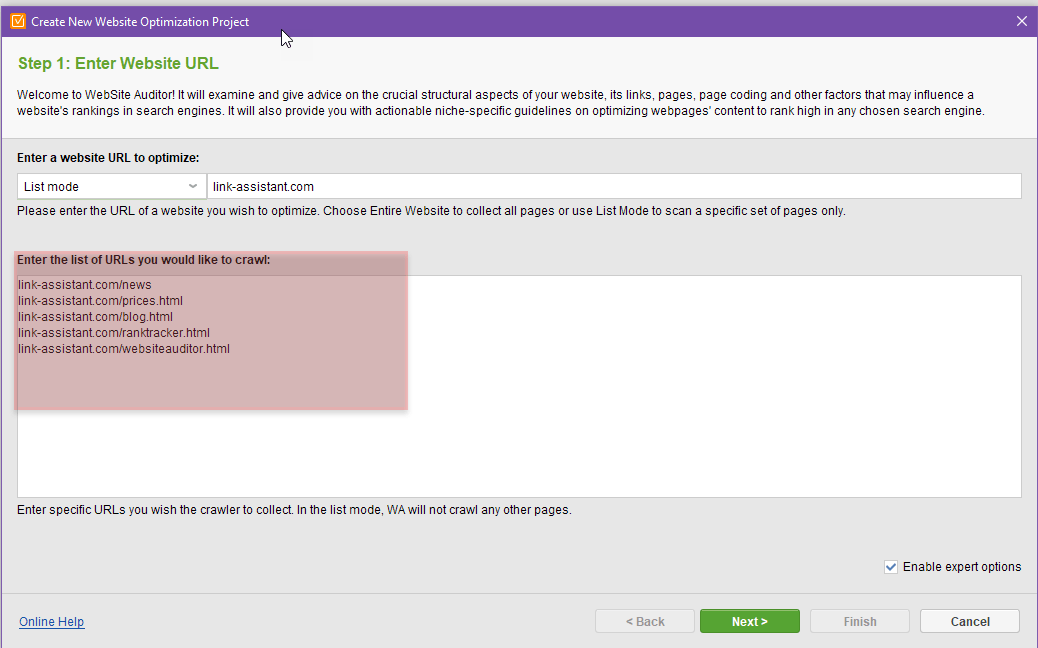Click the 'Enter the list of URLs' label

[144, 259]
